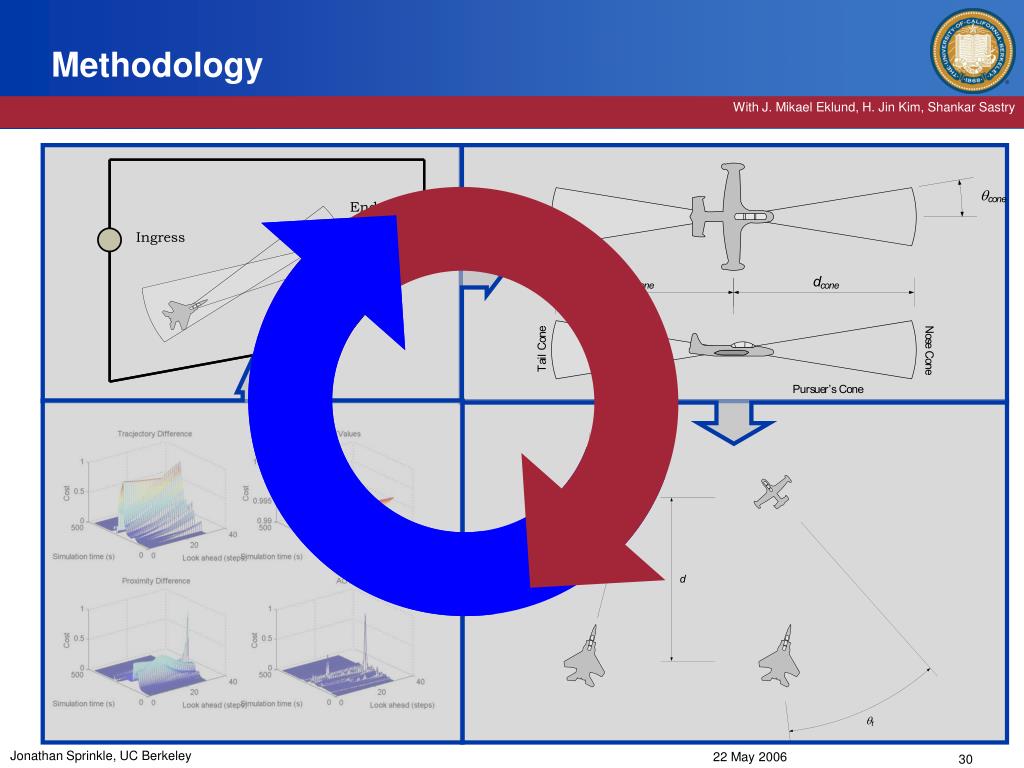Select the Trajectory Difference plot title

pos(155,434)
